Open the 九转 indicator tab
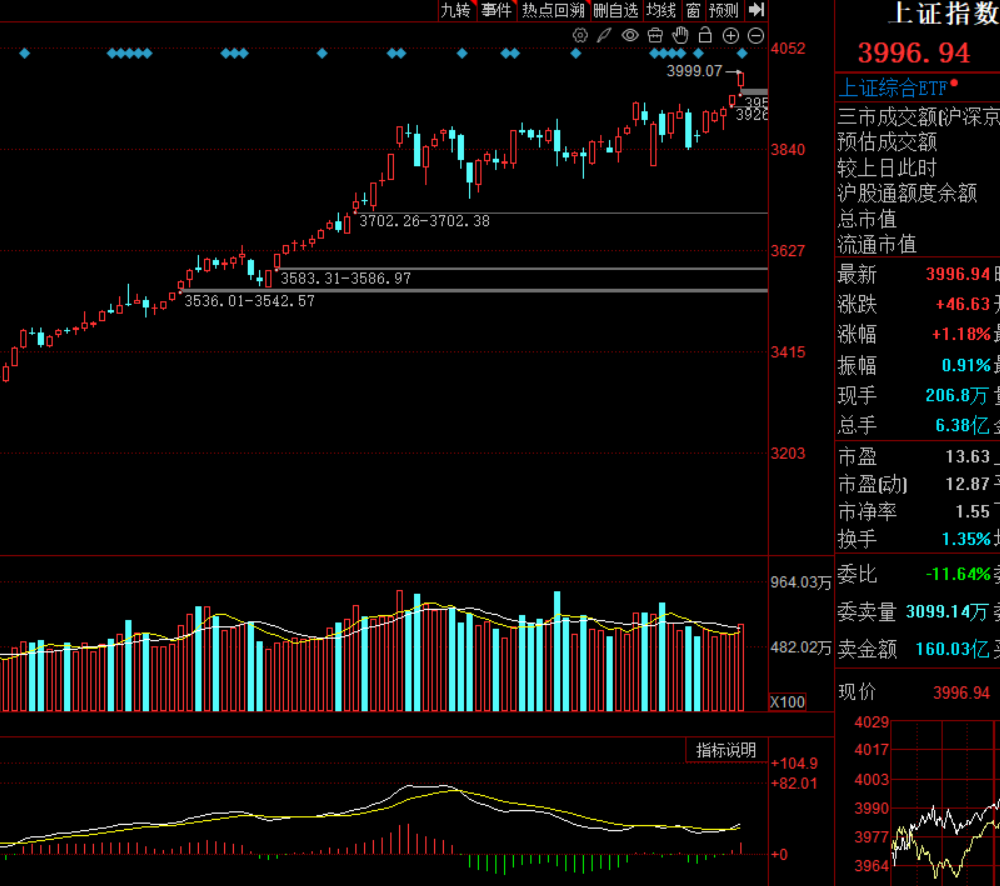Image resolution: width=1000 pixels, height=886 pixels. (456, 10)
